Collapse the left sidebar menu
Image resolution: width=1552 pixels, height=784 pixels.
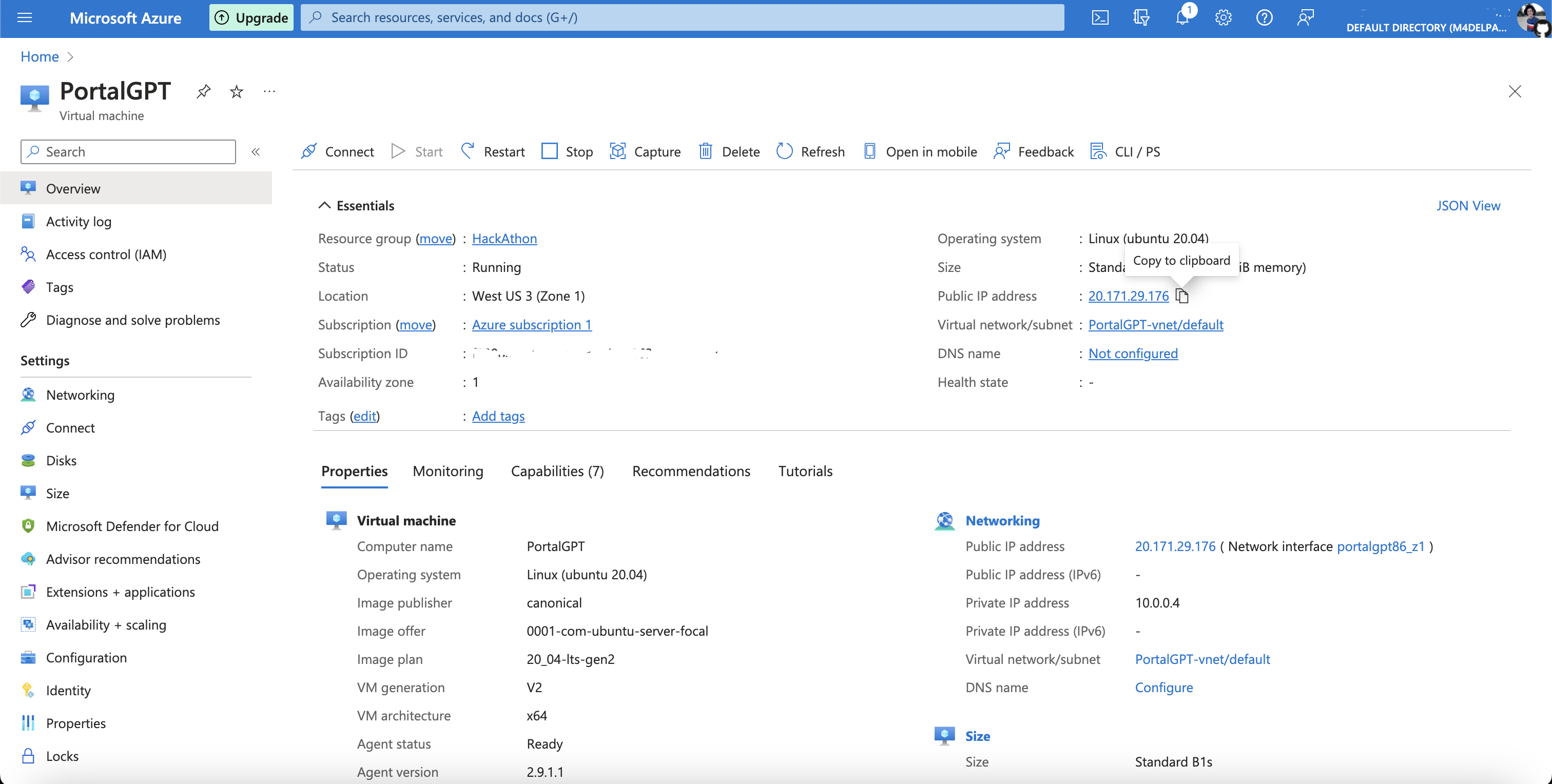click(256, 152)
